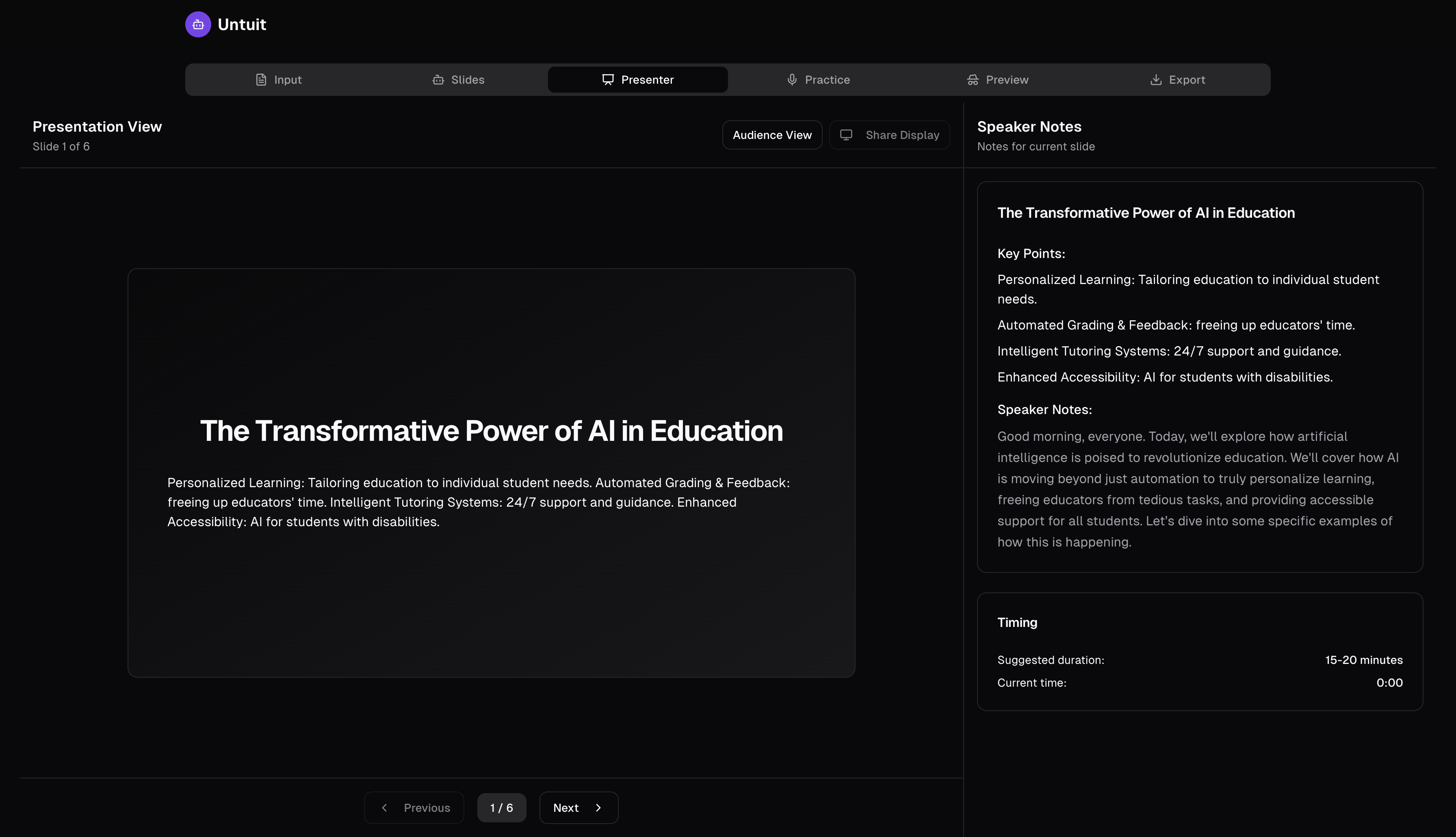Go to the Slides tab
The image size is (1456, 837).
click(458, 79)
